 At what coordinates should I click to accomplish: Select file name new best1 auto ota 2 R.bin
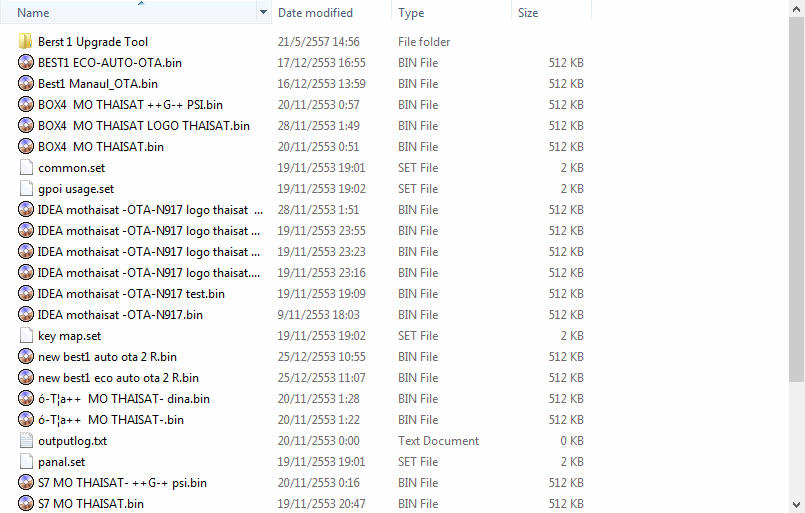[x=107, y=357]
